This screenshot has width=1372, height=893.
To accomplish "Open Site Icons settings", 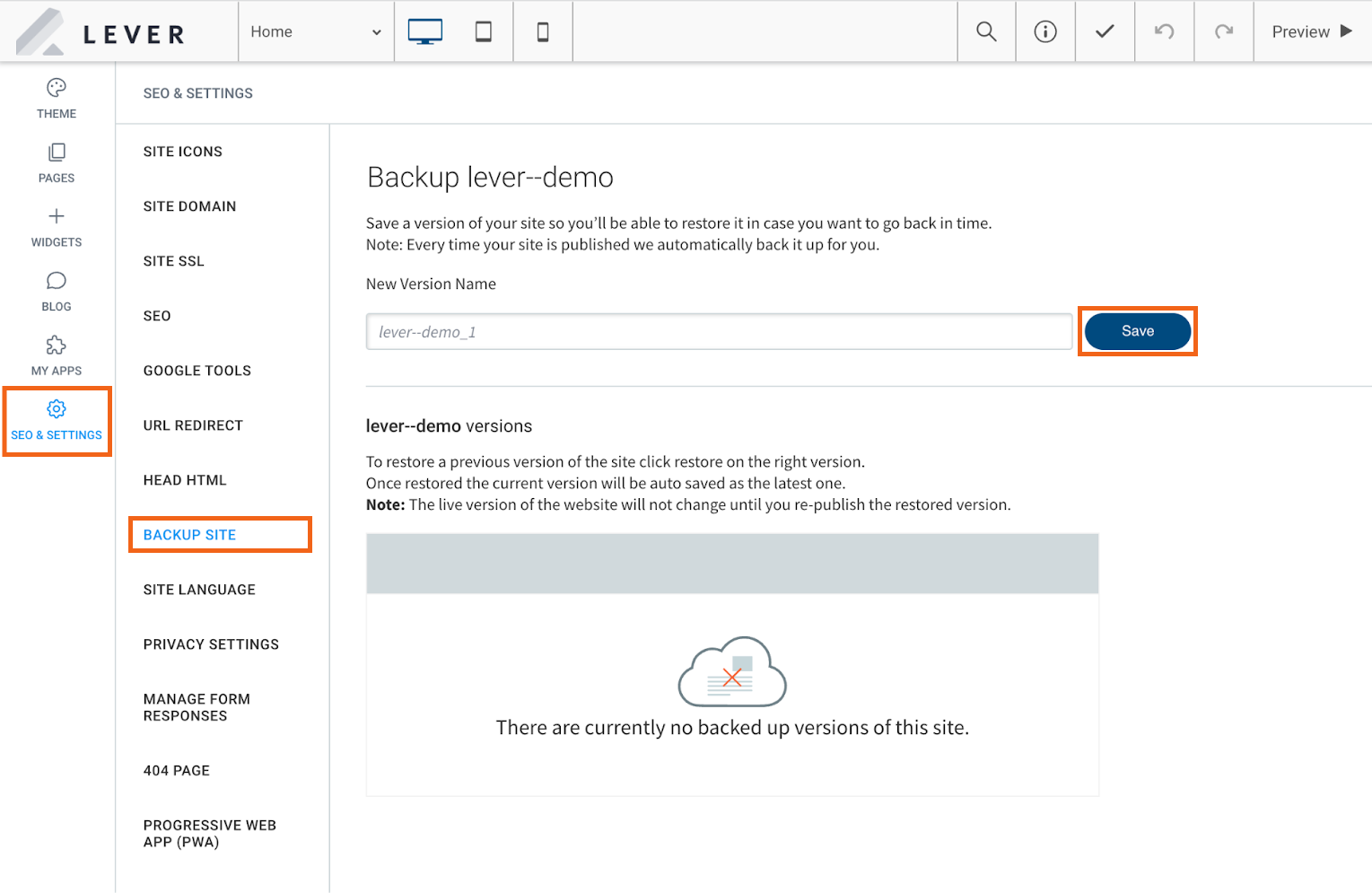I will tap(183, 152).
